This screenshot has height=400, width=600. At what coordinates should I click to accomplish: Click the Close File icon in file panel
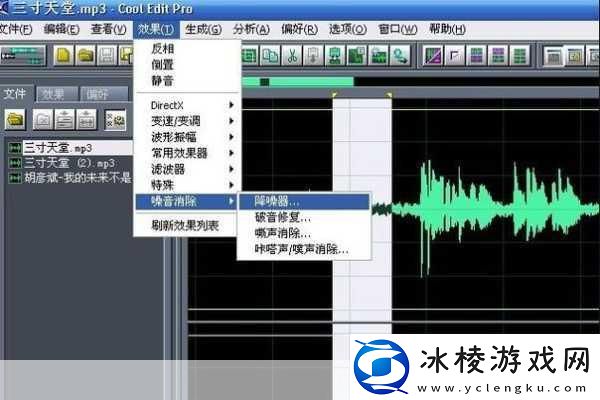[x=43, y=120]
